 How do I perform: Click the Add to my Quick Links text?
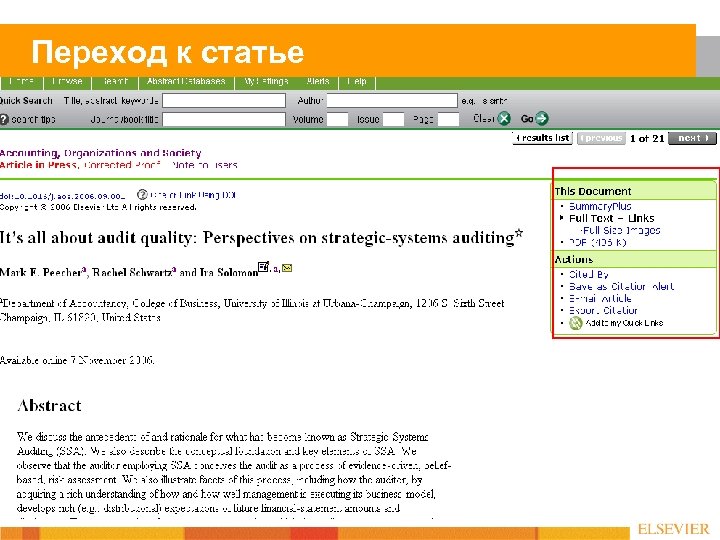tap(624, 323)
